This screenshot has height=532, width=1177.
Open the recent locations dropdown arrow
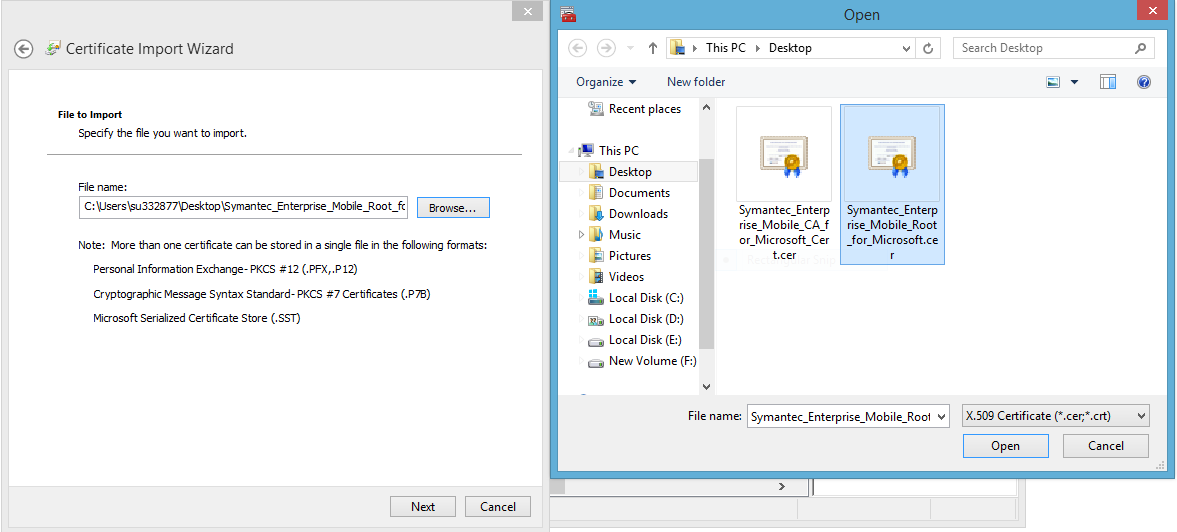[630, 48]
